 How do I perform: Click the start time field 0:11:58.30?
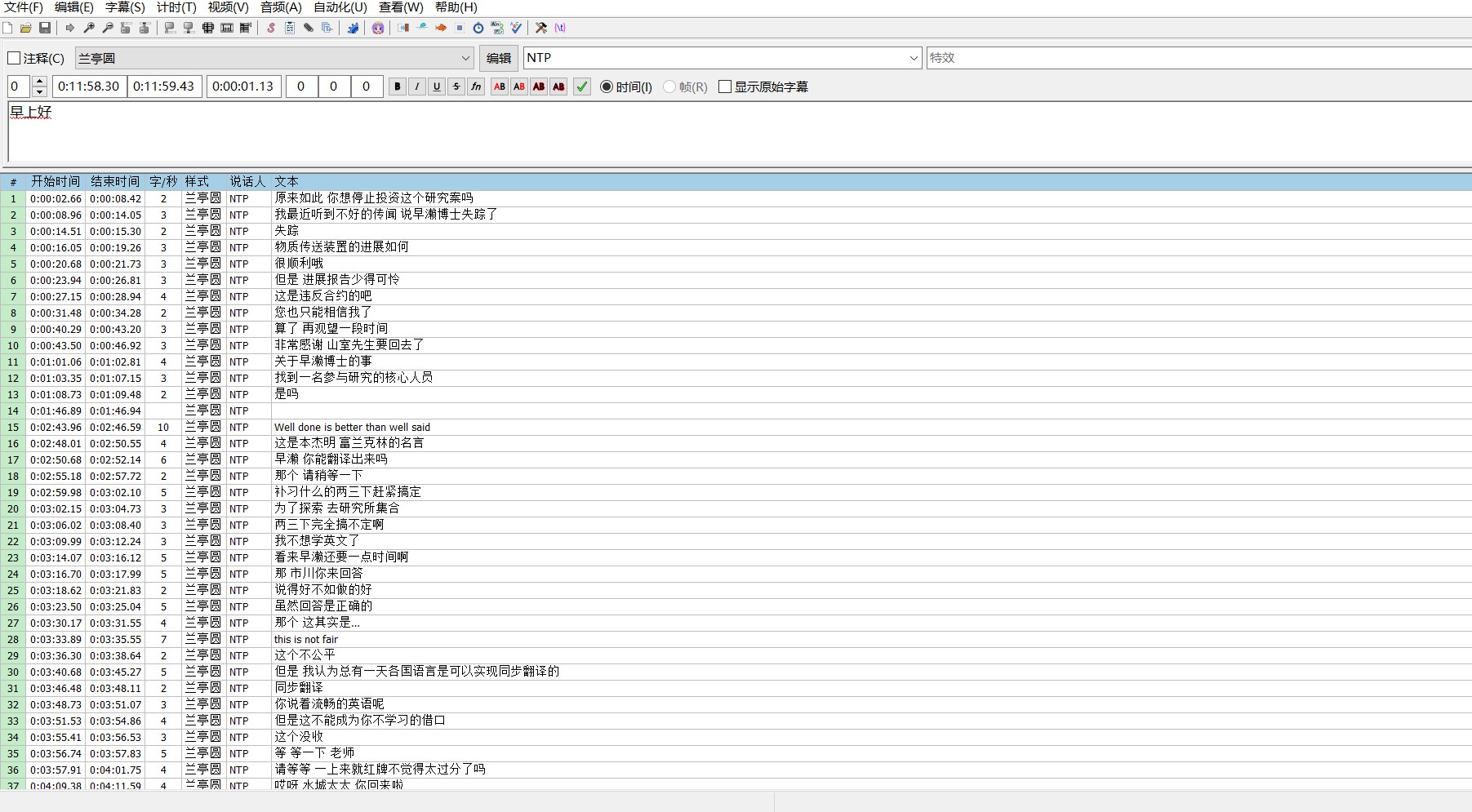[90, 87]
